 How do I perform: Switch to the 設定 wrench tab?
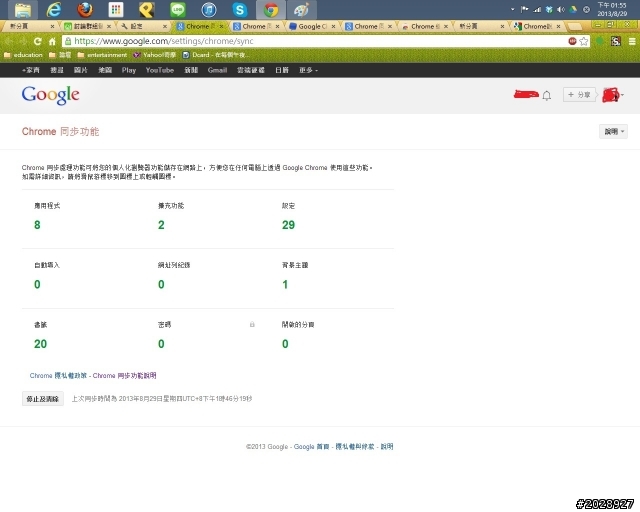[x=143, y=26]
